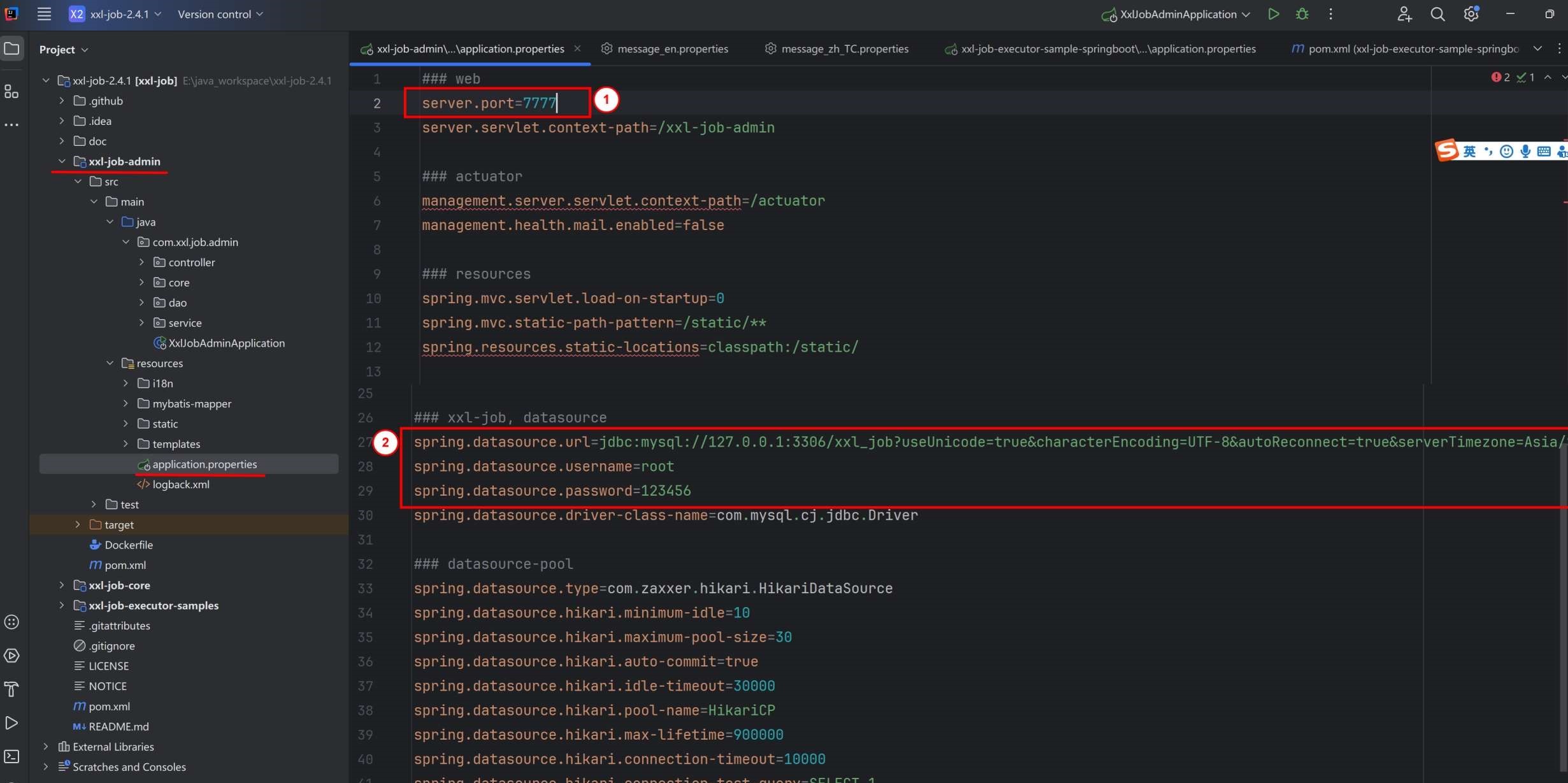
Task: Select logback.xml in project tree
Action: [181, 484]
